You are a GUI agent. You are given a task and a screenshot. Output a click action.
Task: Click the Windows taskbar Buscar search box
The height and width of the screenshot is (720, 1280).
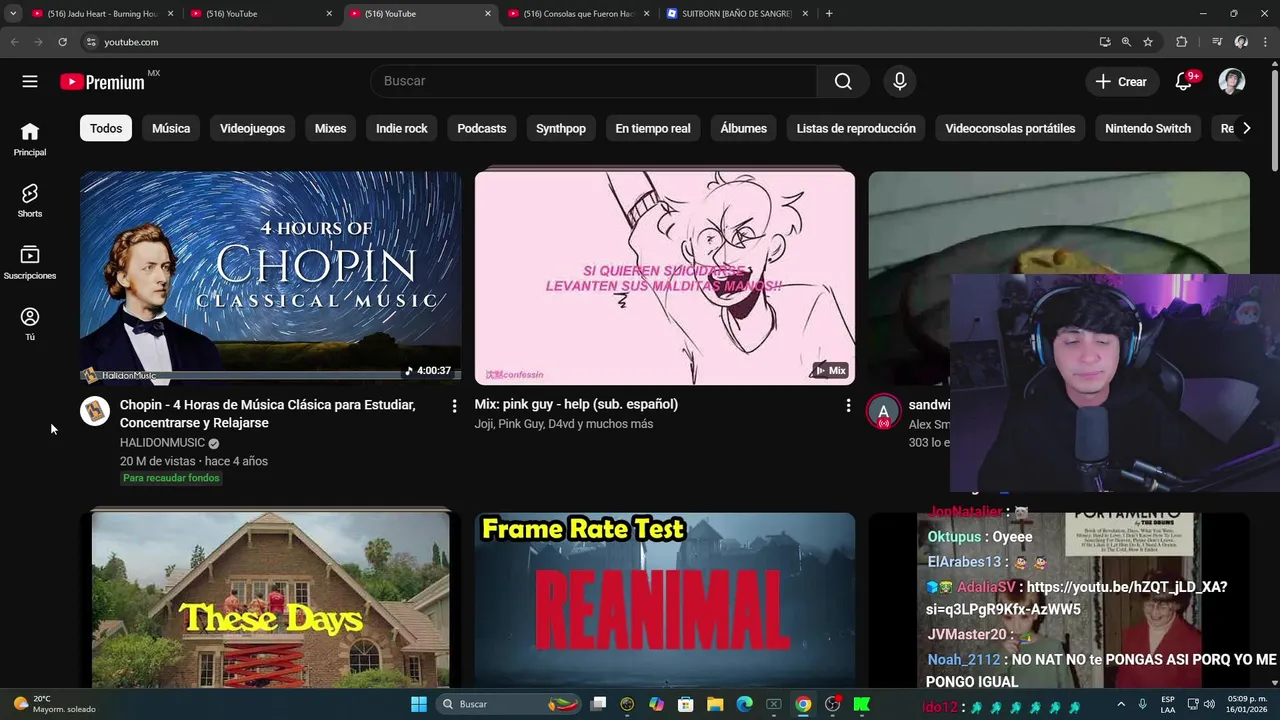pos(508,704)
